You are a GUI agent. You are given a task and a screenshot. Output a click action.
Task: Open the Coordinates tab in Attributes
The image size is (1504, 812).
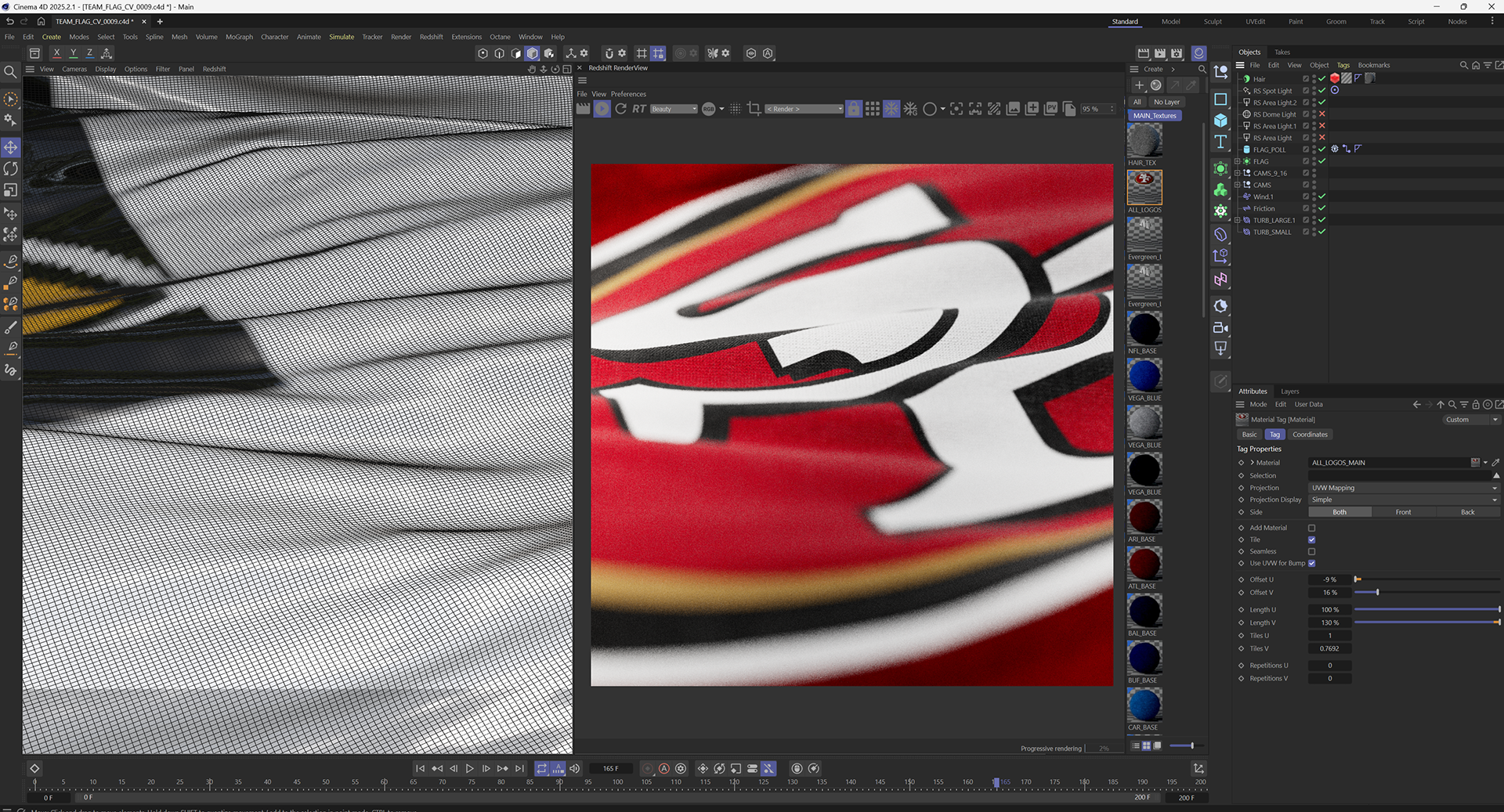click(1310, 435)
